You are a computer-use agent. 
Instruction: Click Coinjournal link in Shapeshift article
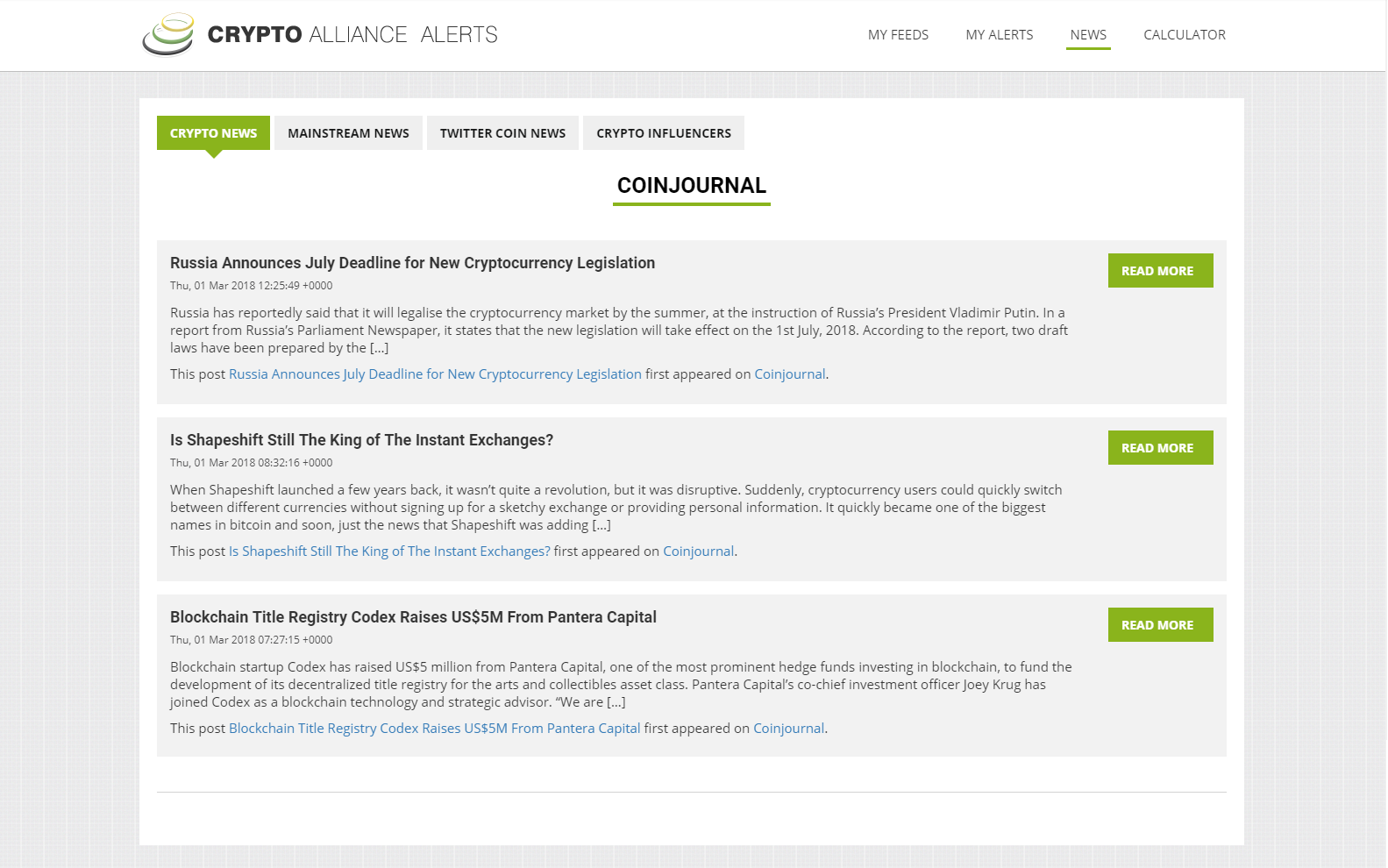(x=698, y=551)
